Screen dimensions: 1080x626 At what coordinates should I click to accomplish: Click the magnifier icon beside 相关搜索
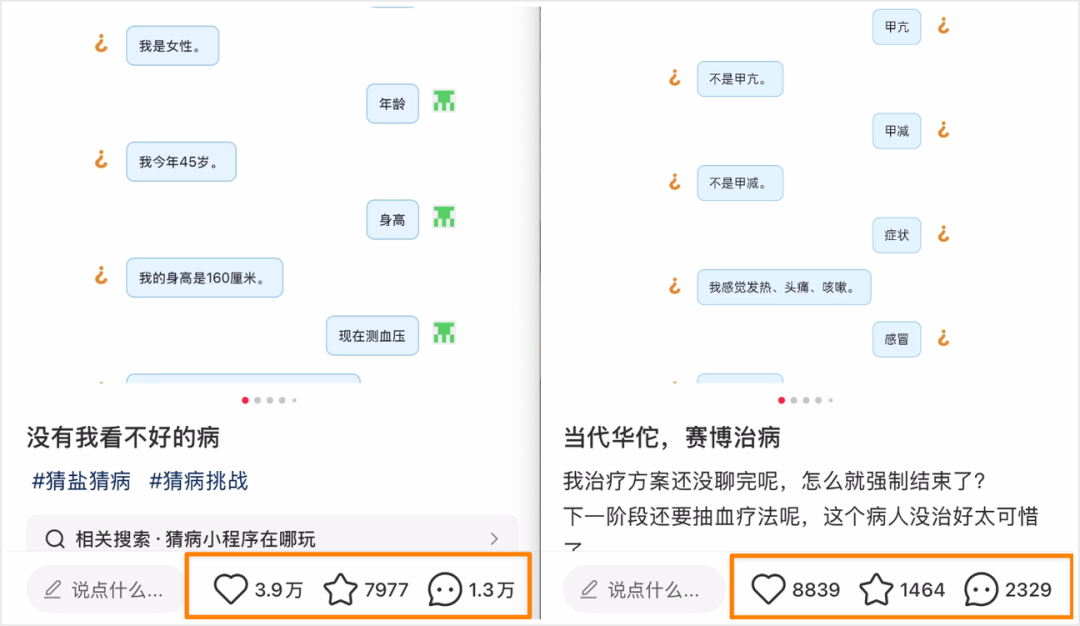[x=56, y=539]
